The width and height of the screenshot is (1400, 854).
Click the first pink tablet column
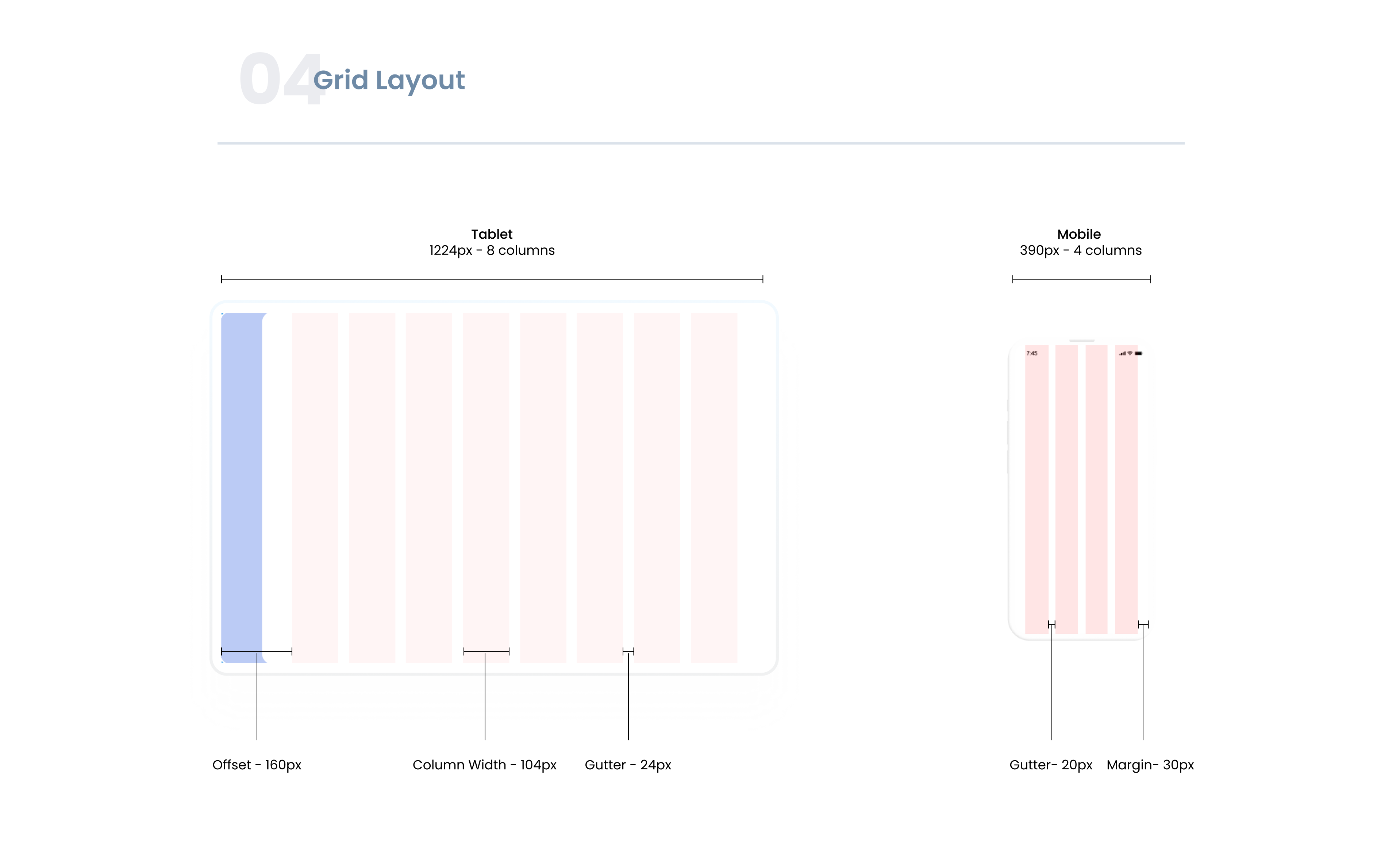tap(315, 488)
